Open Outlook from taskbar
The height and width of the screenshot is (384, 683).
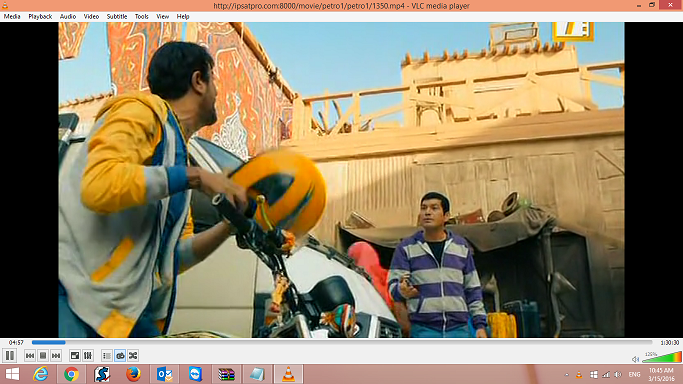pyautogui.click(x=164, y=374)
